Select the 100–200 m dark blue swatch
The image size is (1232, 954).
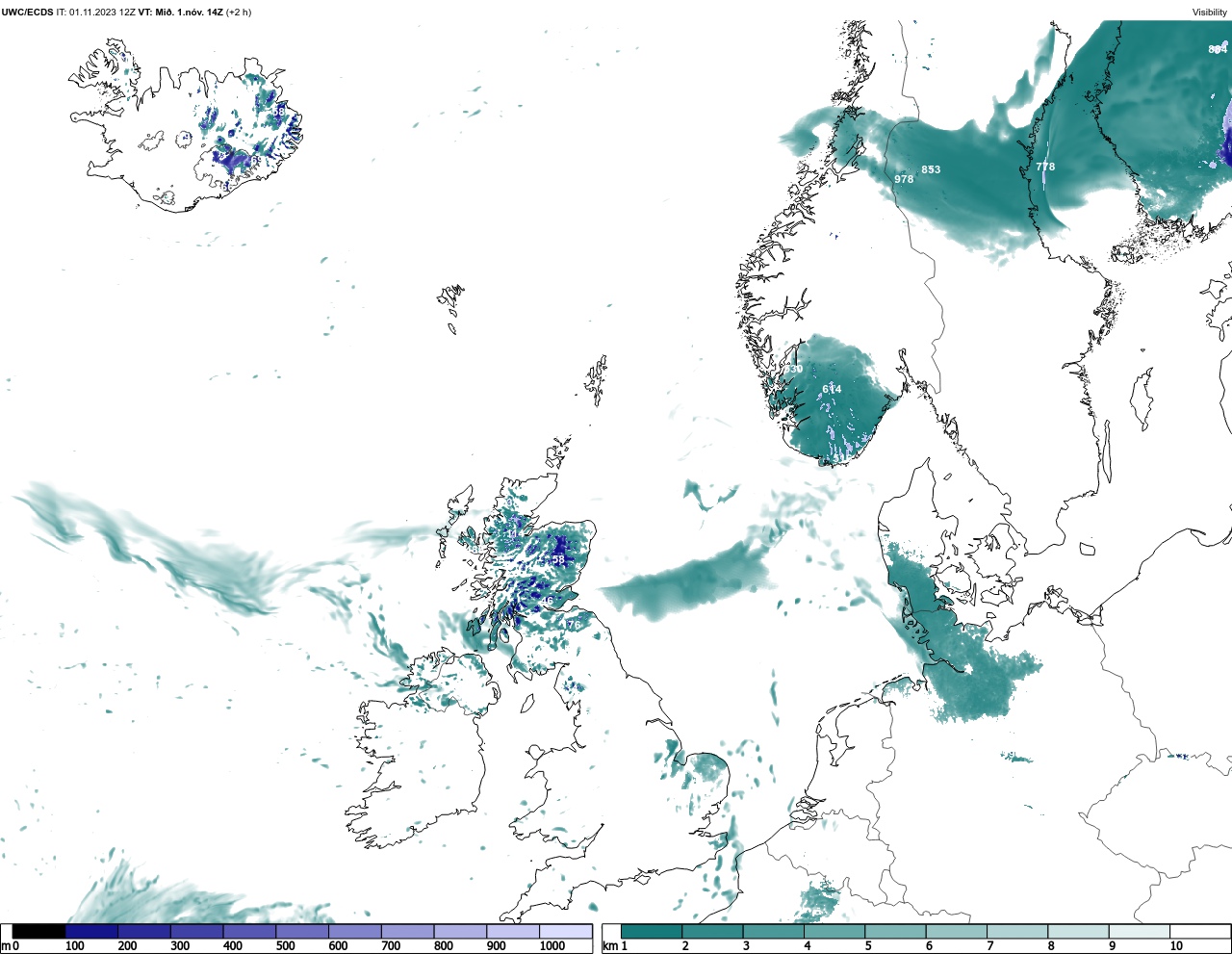click(91, 931)
